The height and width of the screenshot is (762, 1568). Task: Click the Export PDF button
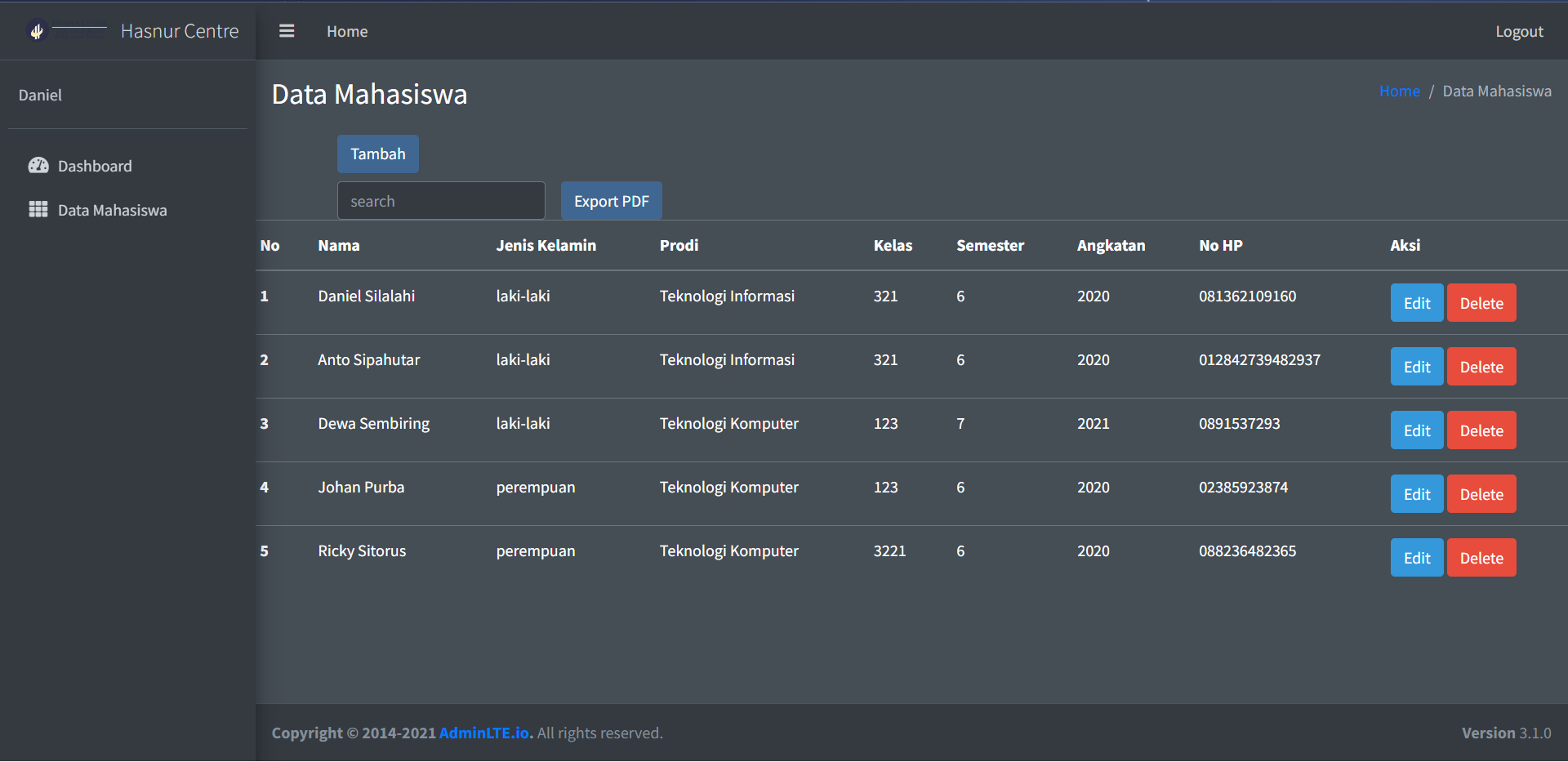coord(611,200)
